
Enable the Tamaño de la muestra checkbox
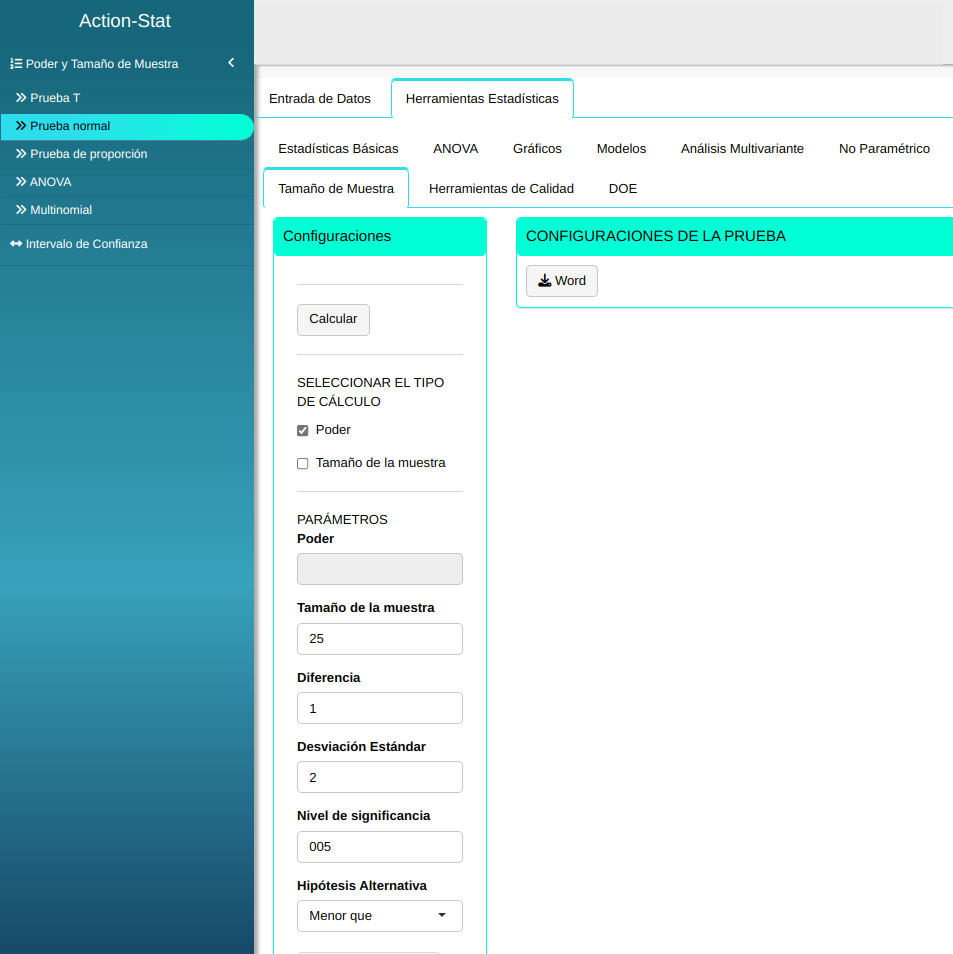tap(303, 464)
